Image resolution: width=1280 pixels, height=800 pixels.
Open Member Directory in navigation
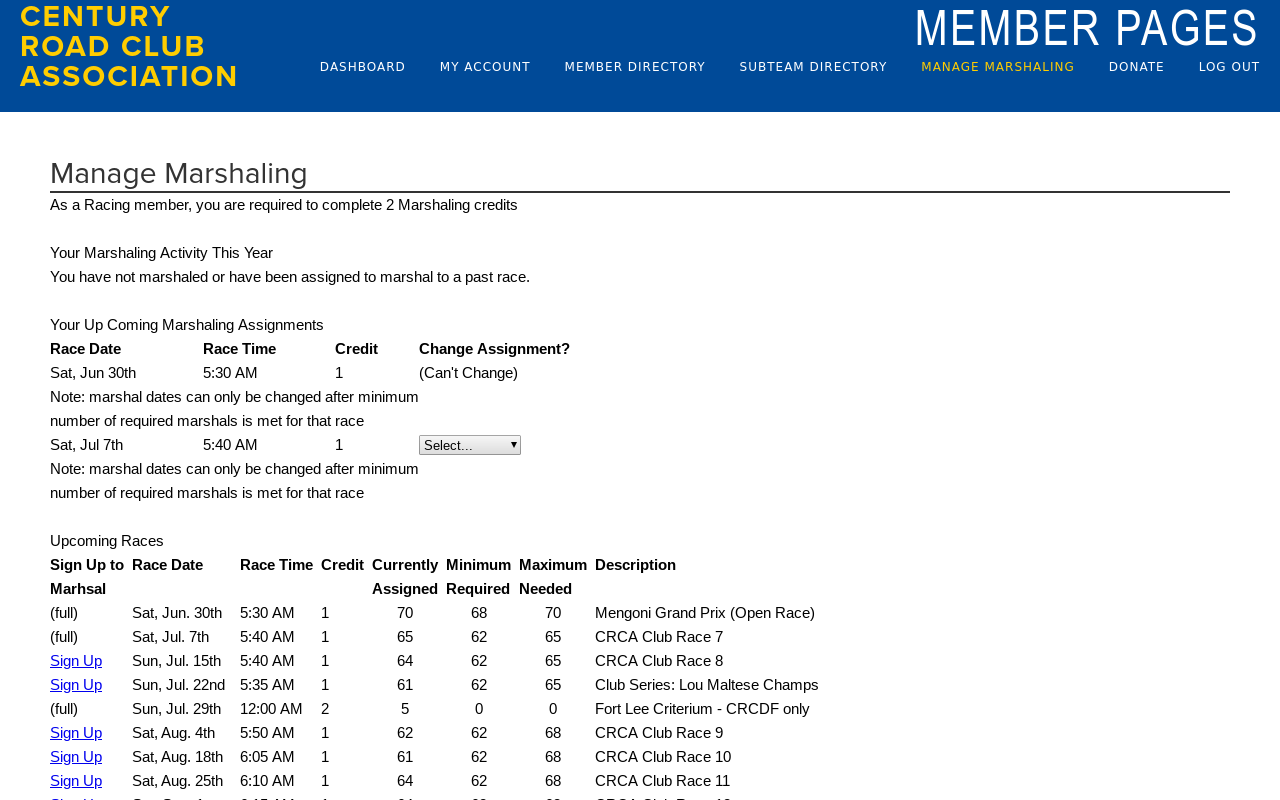pos(635,67)
